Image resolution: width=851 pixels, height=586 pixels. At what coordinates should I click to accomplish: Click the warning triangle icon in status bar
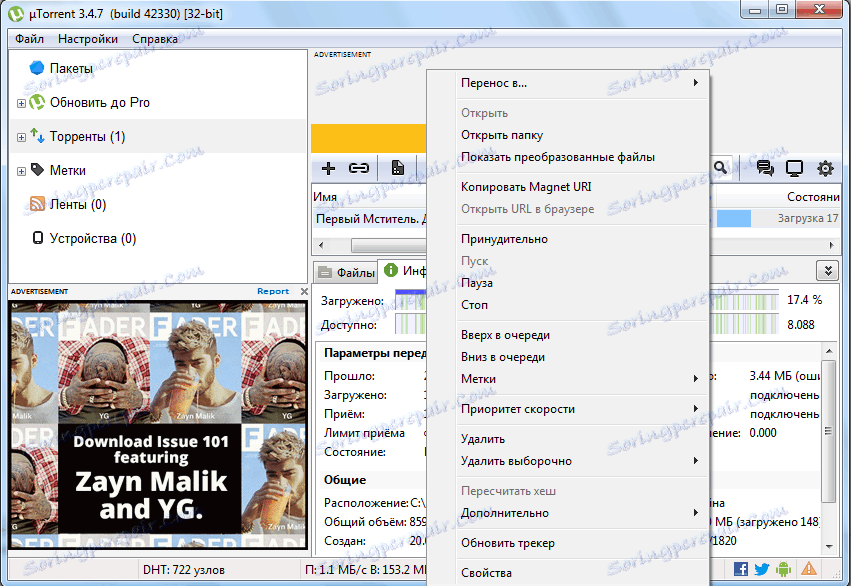pyautogui.click(x=809, y=568)
